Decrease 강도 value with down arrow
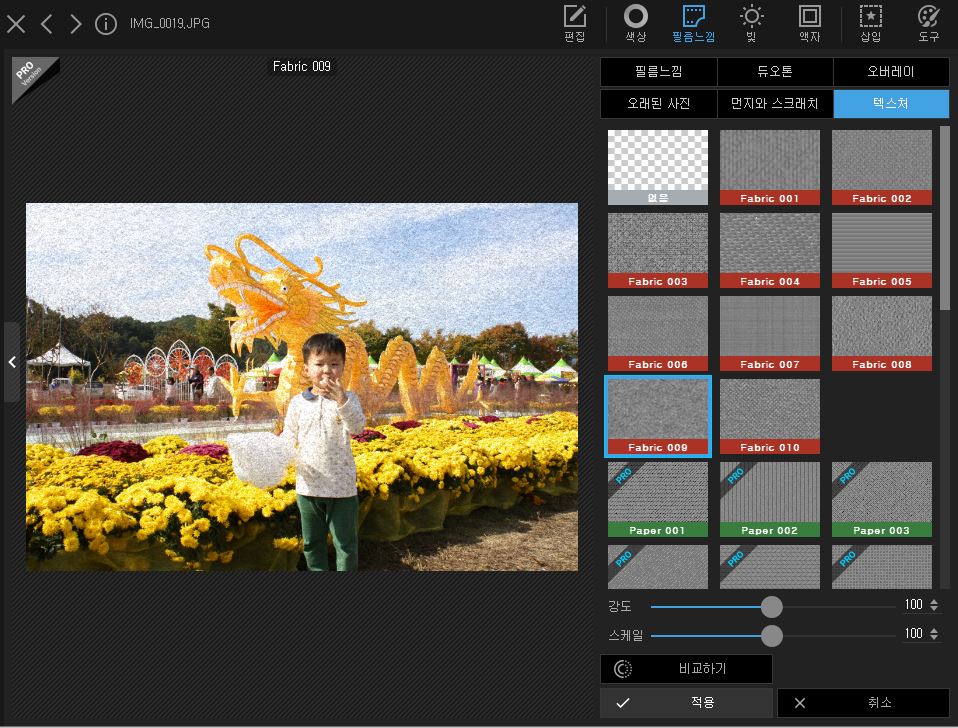958x728 pixels. pos(934,608)
